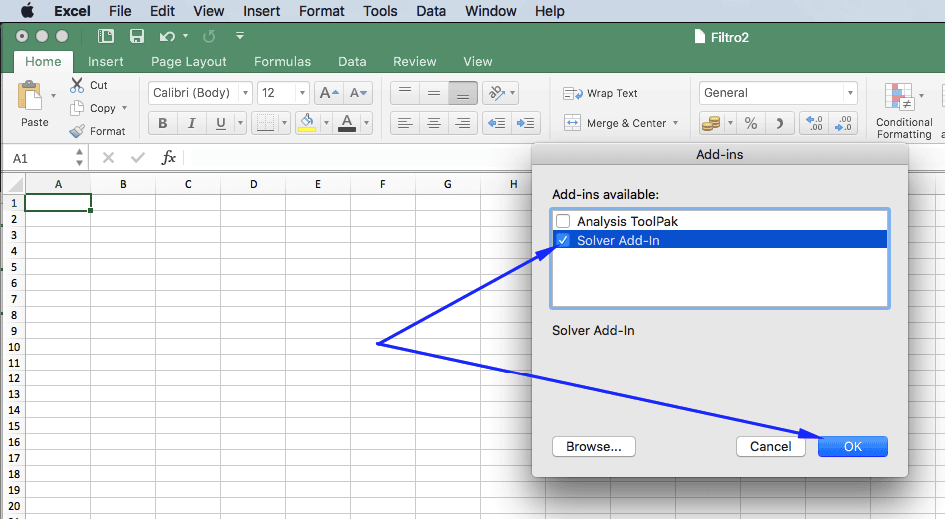This screenshot has height=519, width=945.
Task: Open the Apple menu
Action: (x=27, y=11)
